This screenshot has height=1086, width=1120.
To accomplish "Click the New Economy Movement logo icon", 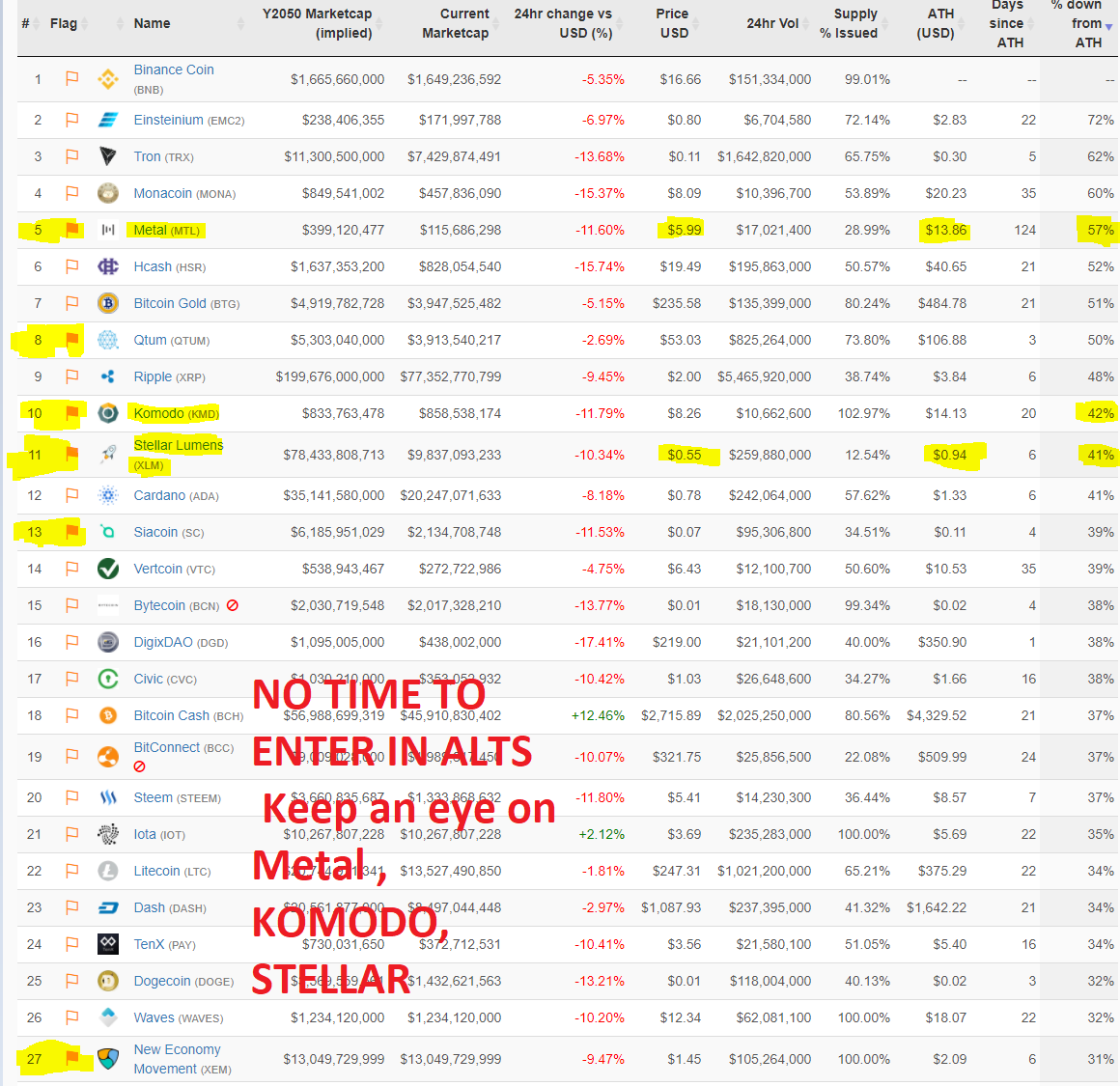I will coord(108,1059).
